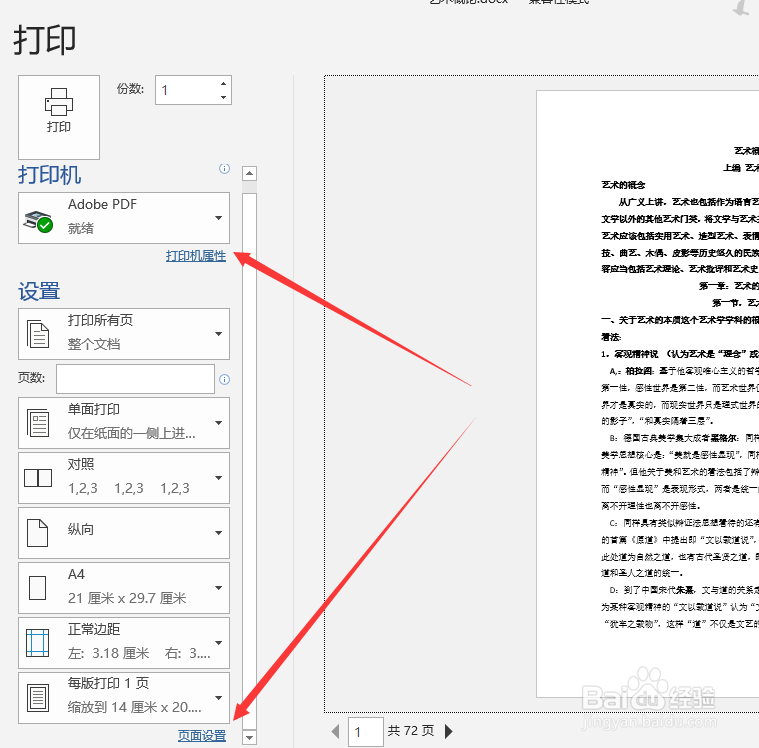Click the 21 厘米 x 29.7 厘米 text

click(127, 598)
